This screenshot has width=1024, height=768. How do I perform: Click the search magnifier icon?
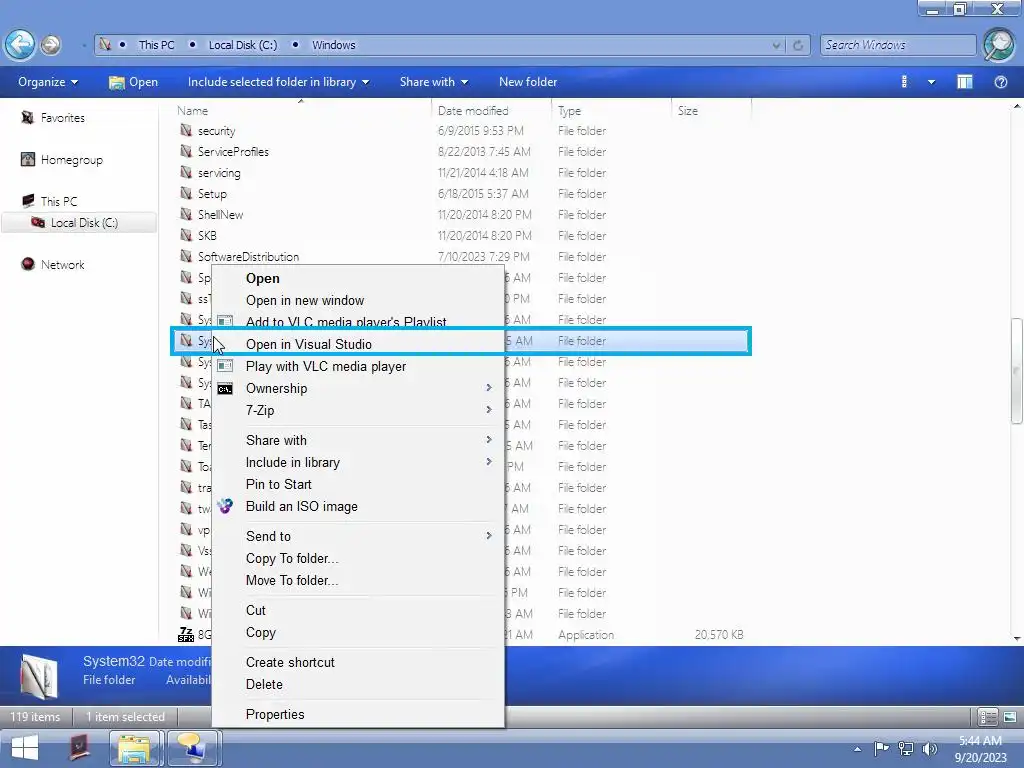pyautogui.click(x=999, y=45)
